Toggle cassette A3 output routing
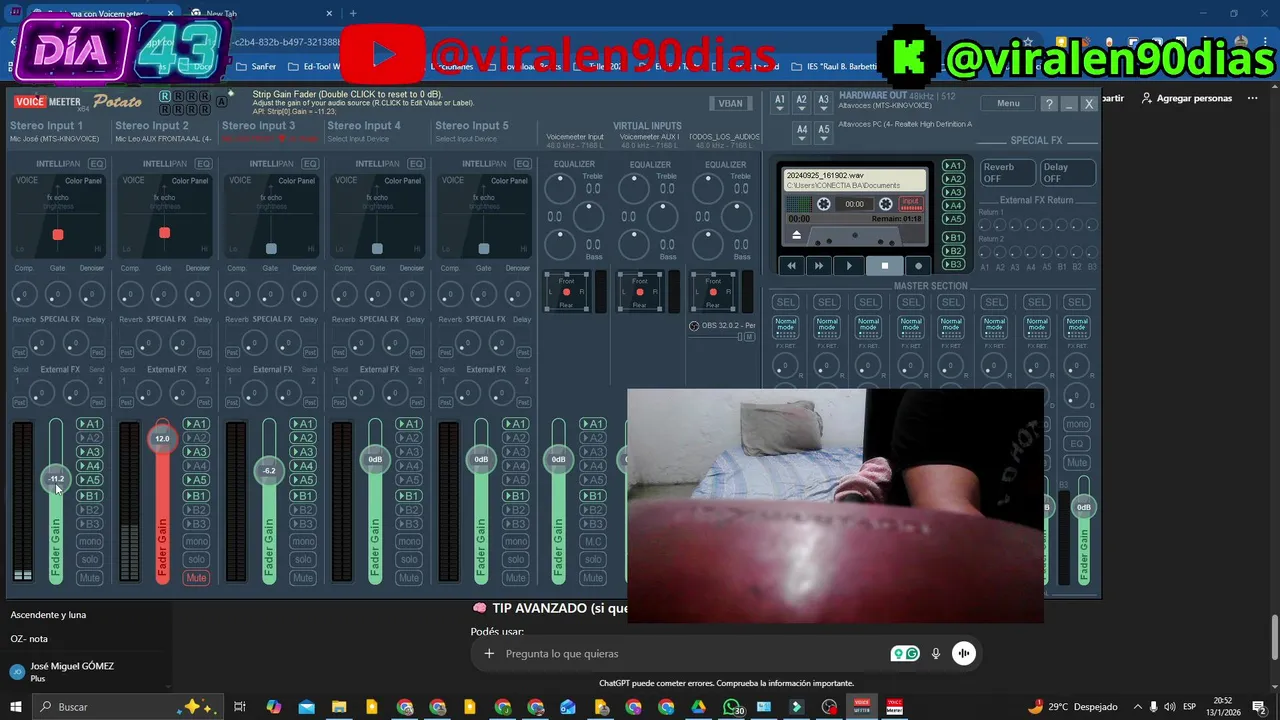 tap(954, 192)
